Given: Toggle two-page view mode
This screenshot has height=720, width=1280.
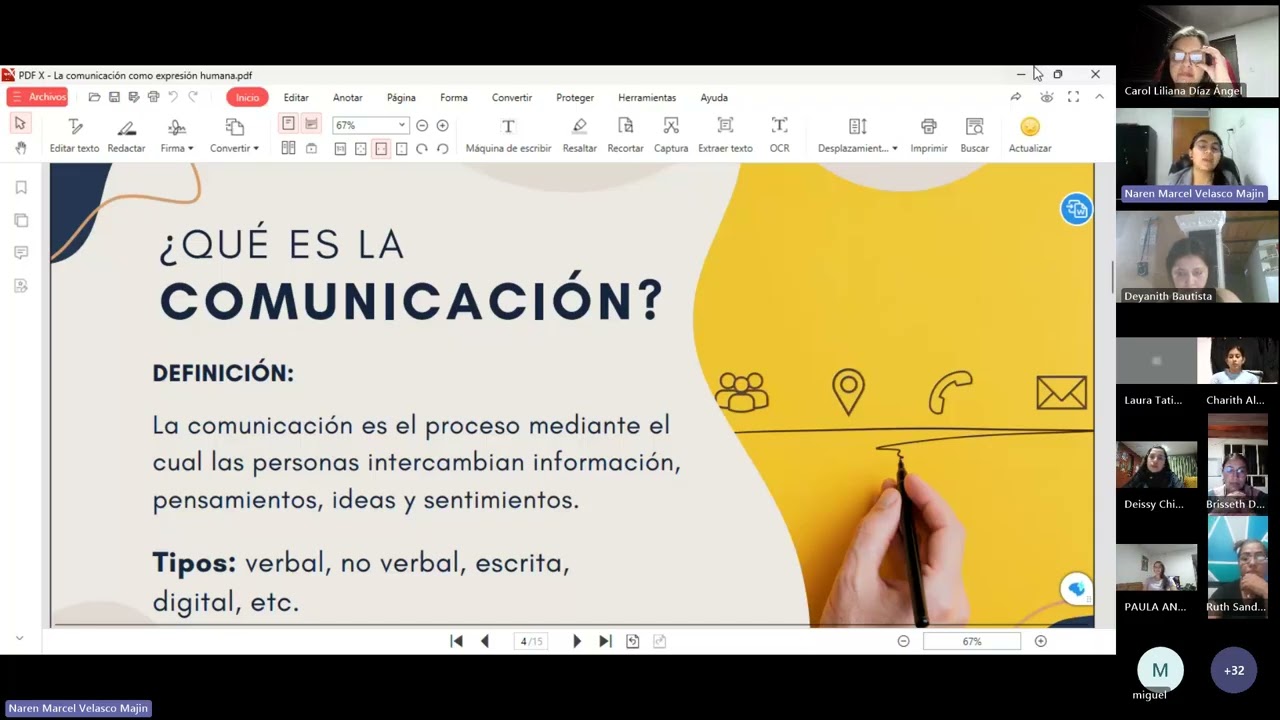Looking at the screenshot, I should [288, 148].
